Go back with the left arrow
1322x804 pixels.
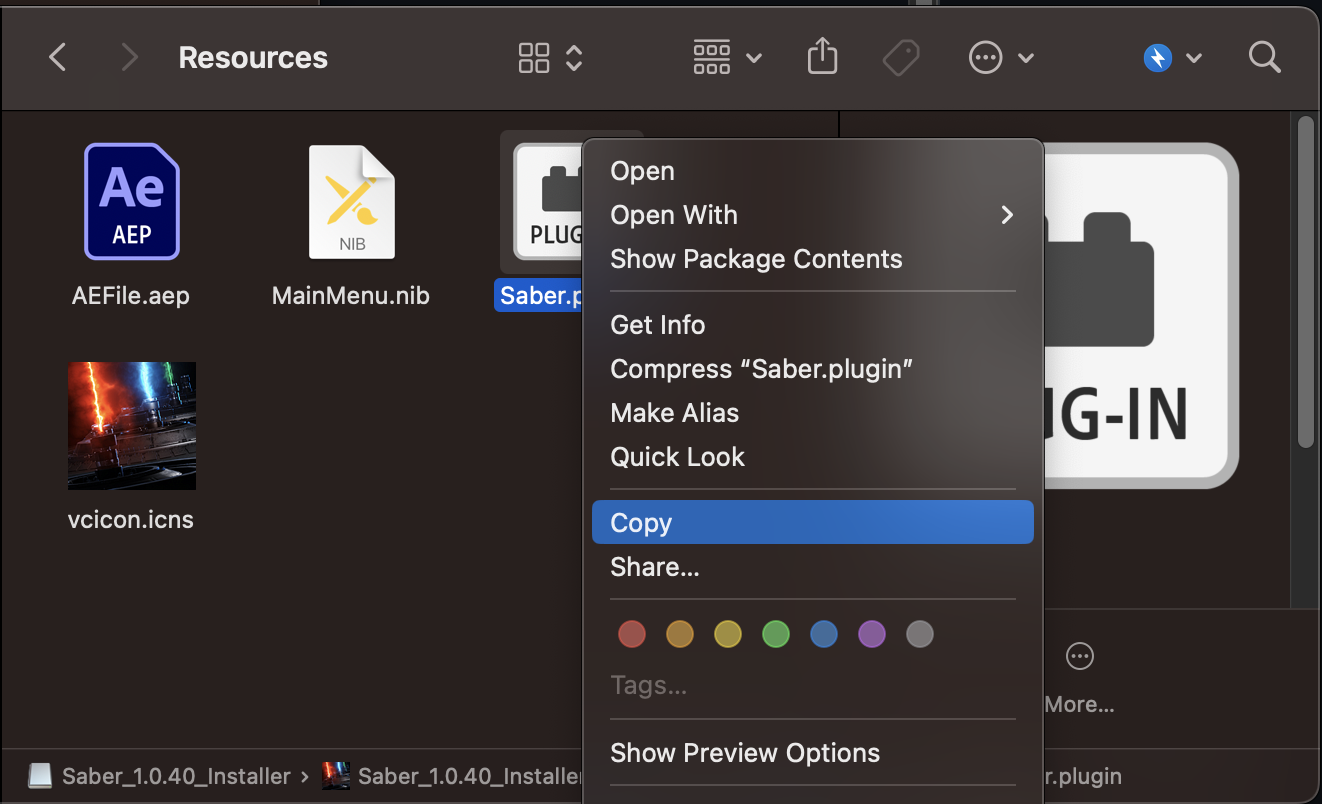58,58
